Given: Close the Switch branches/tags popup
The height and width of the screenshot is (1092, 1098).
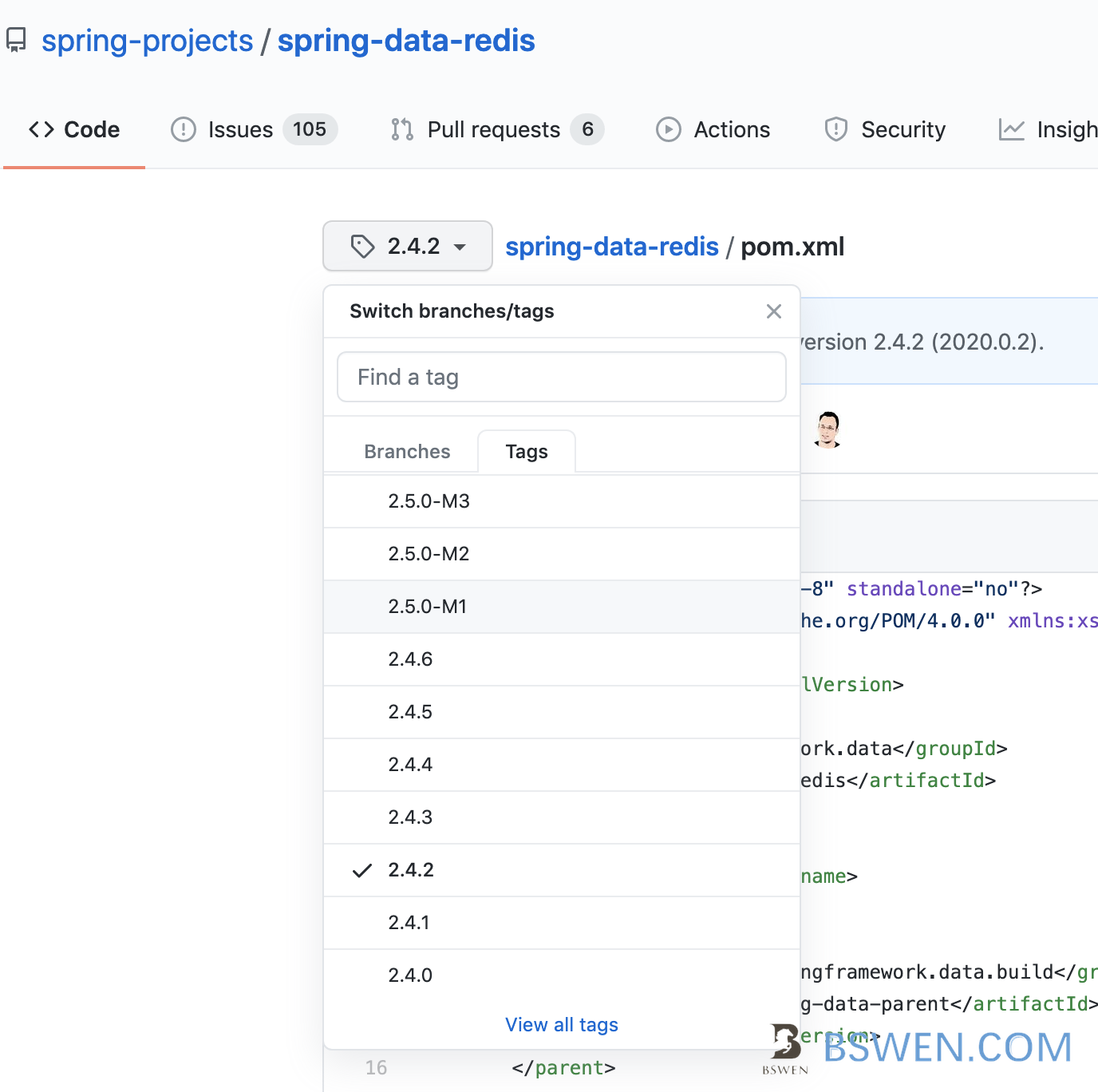Looking at the screenshot, I should (x=773, y=311).
